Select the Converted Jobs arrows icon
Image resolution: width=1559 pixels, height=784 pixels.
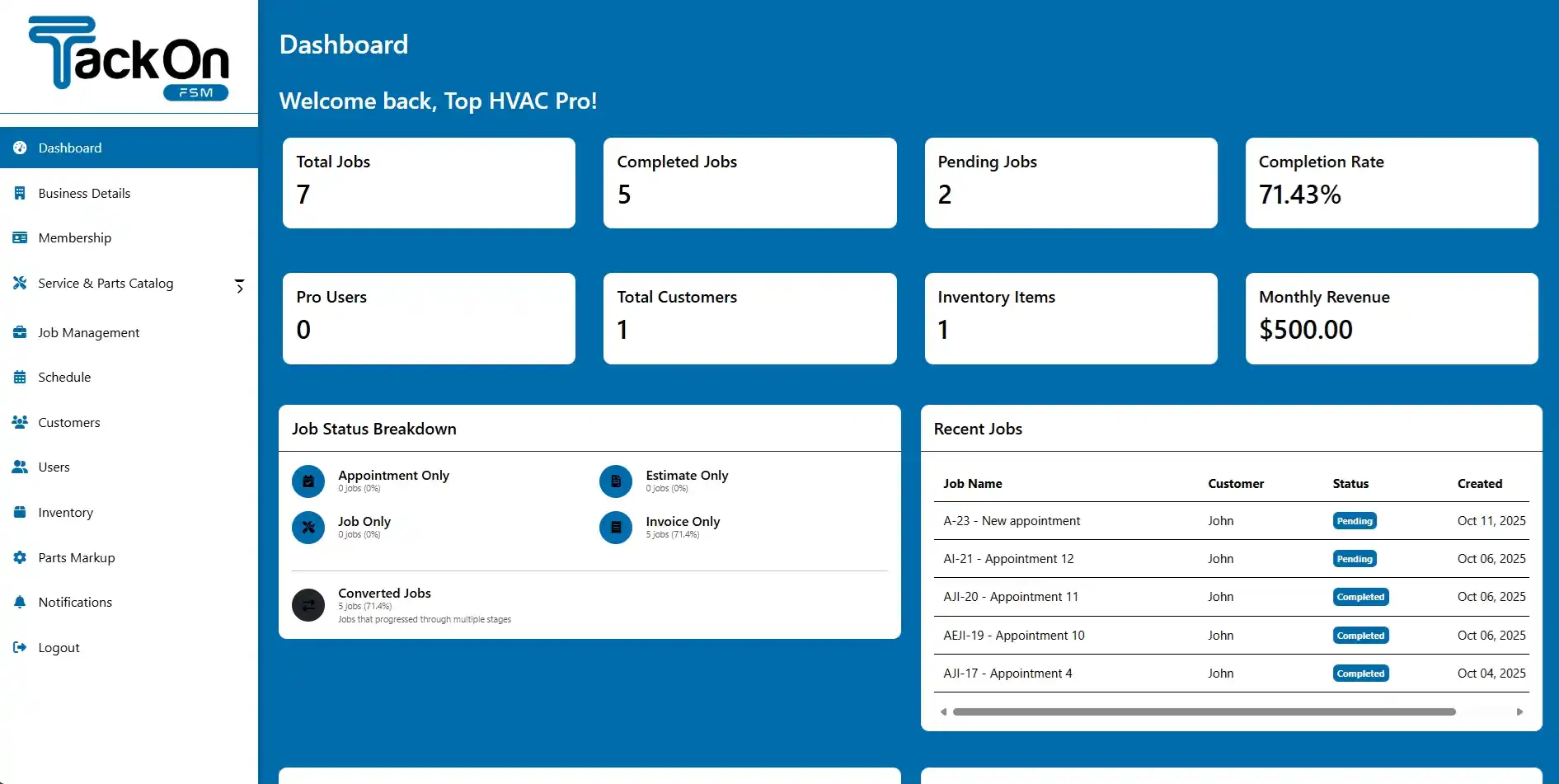coord(308,604)
